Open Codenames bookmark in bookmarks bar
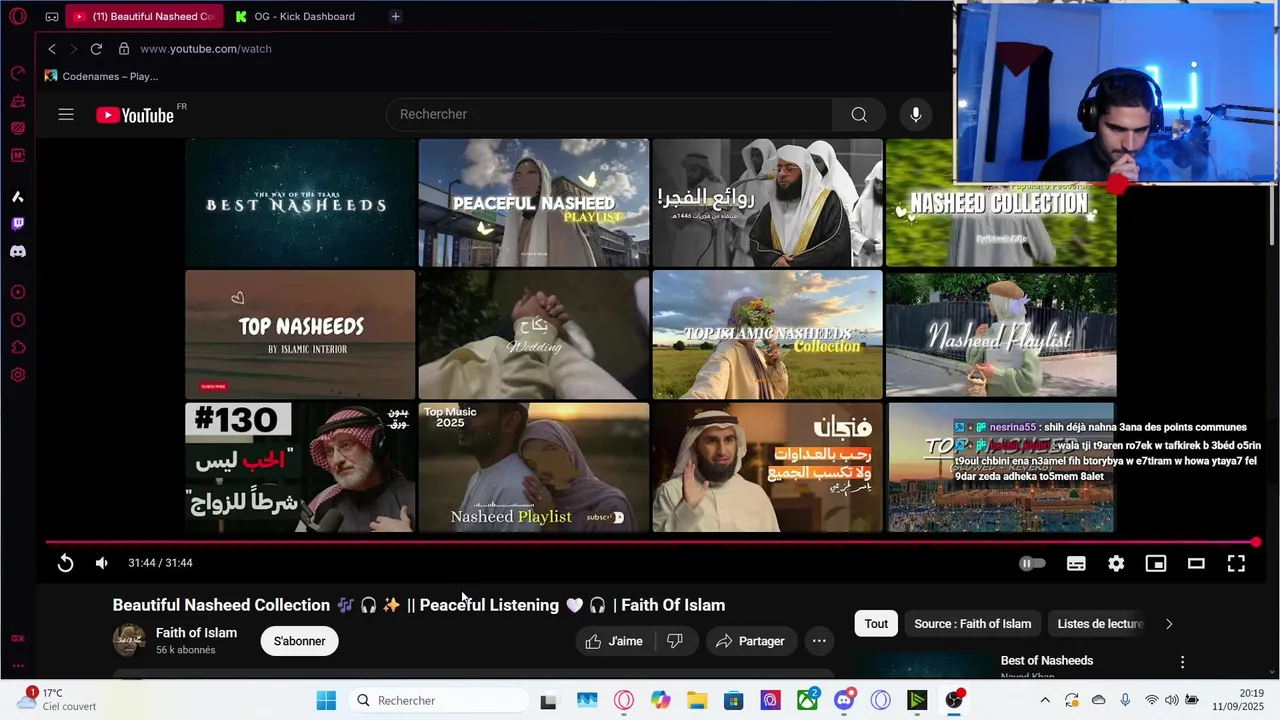Viewport: 1280px width, 720px height. click(x=101, y=76)
